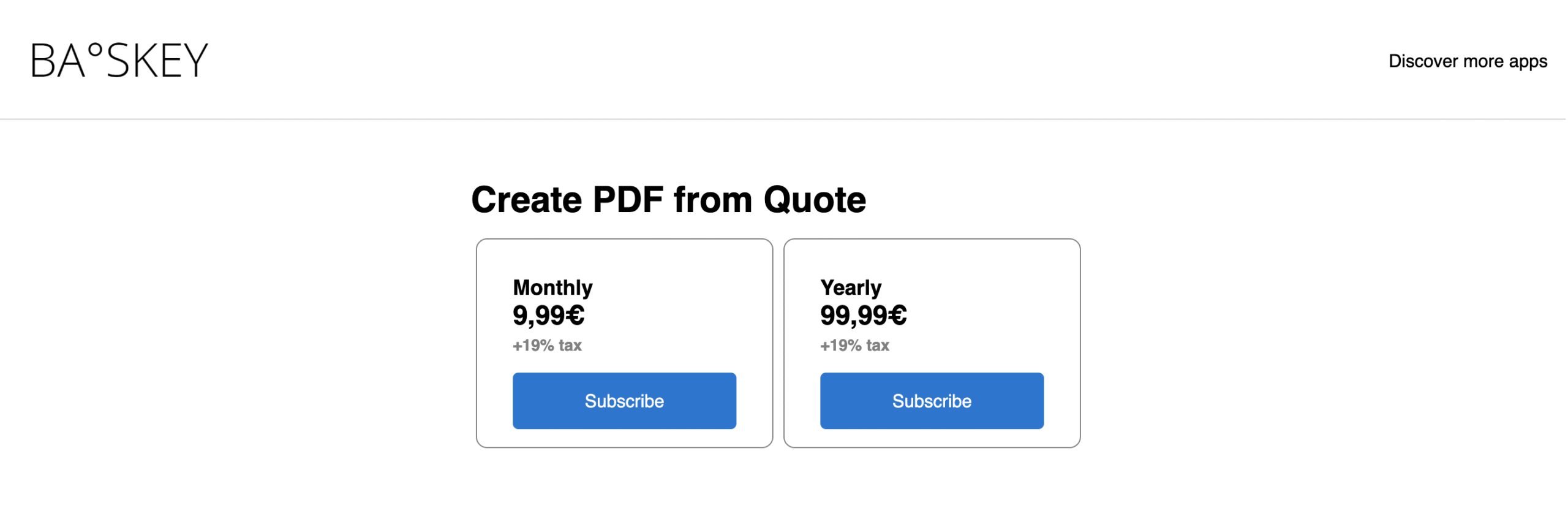Select the Monthly plan title
The height and width of the screenshot is (508, 1568).
552,287
